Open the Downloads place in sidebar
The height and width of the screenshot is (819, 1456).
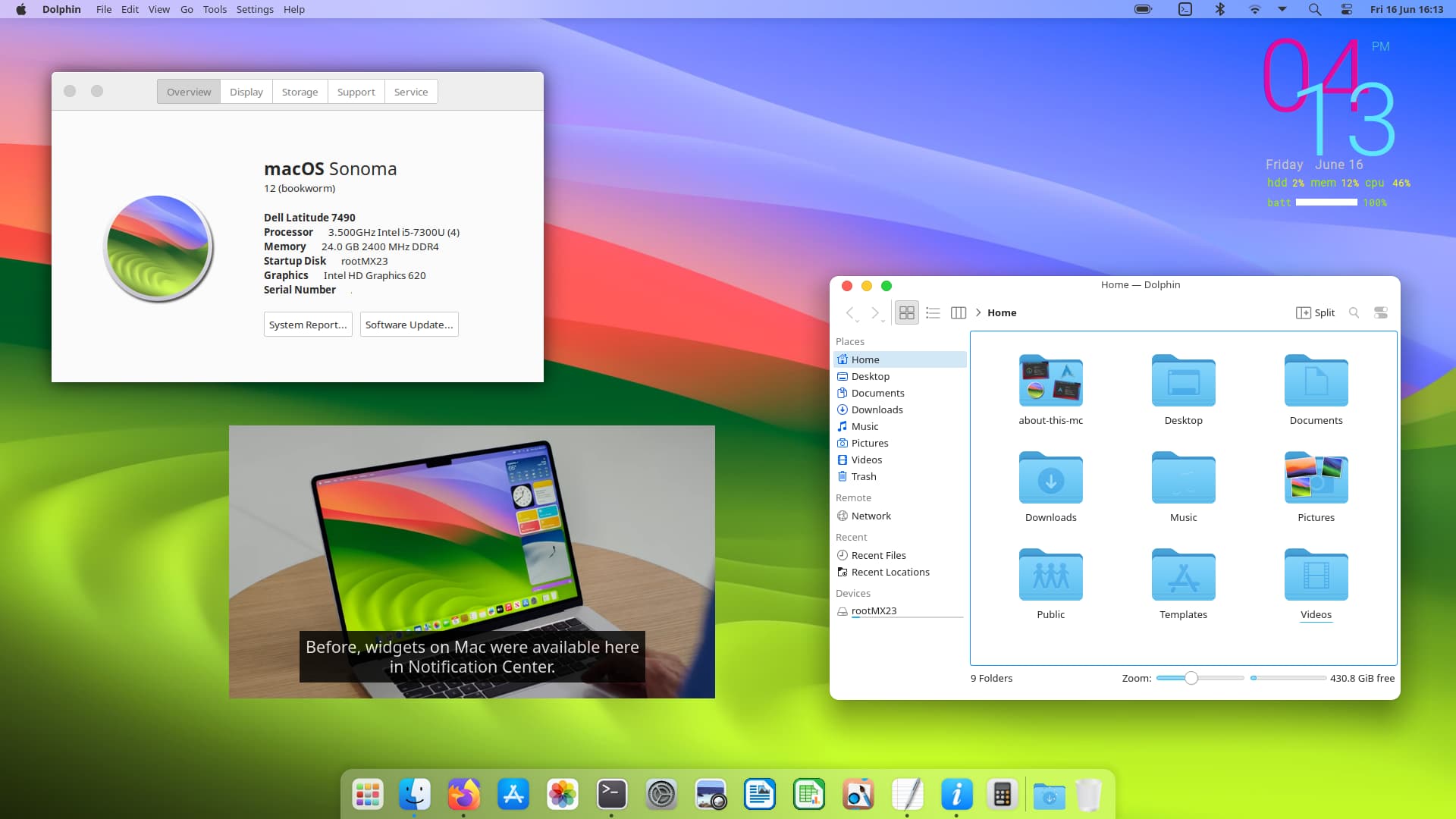[x=877, y=409]
